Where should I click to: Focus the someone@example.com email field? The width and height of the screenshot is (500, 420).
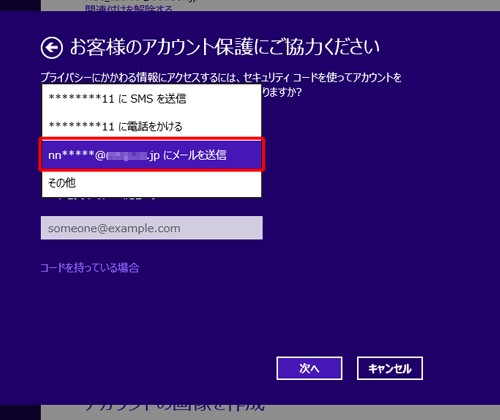[152, 228]
